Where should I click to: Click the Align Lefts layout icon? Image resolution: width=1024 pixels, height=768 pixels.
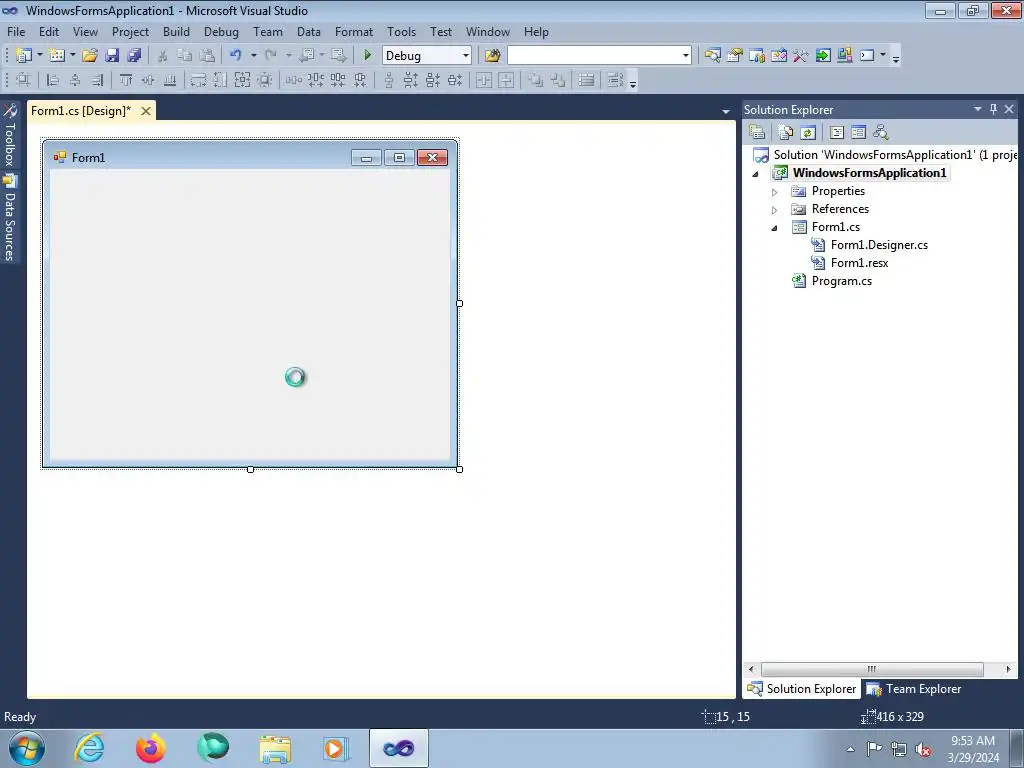pyautogui.click(x=53, y=80)
